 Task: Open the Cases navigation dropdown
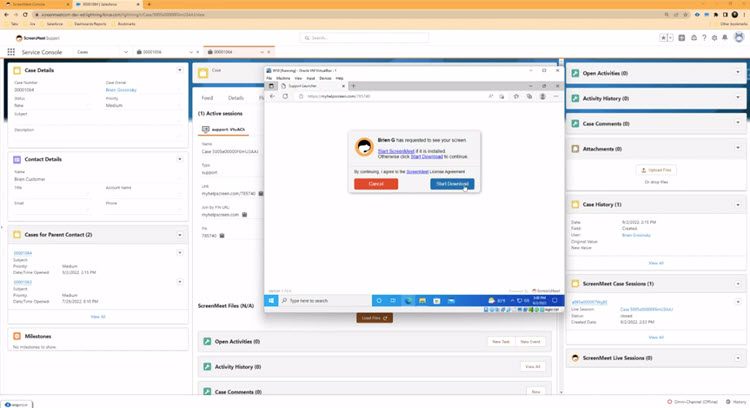click(x=126, y=52)
